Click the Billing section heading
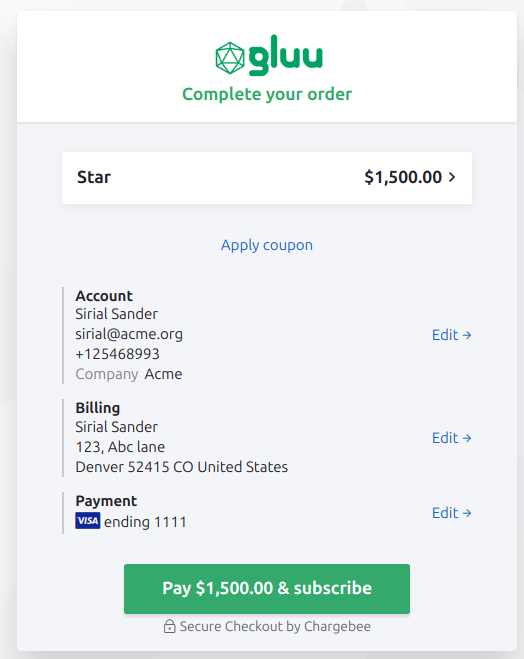The height and width of the screenshot is (659, 524). (97, 408)
